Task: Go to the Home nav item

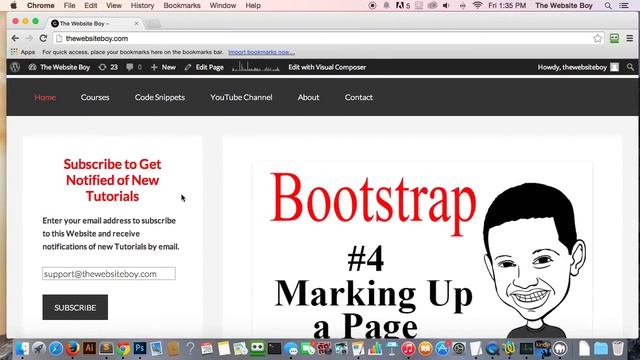Action: [45, 97]
